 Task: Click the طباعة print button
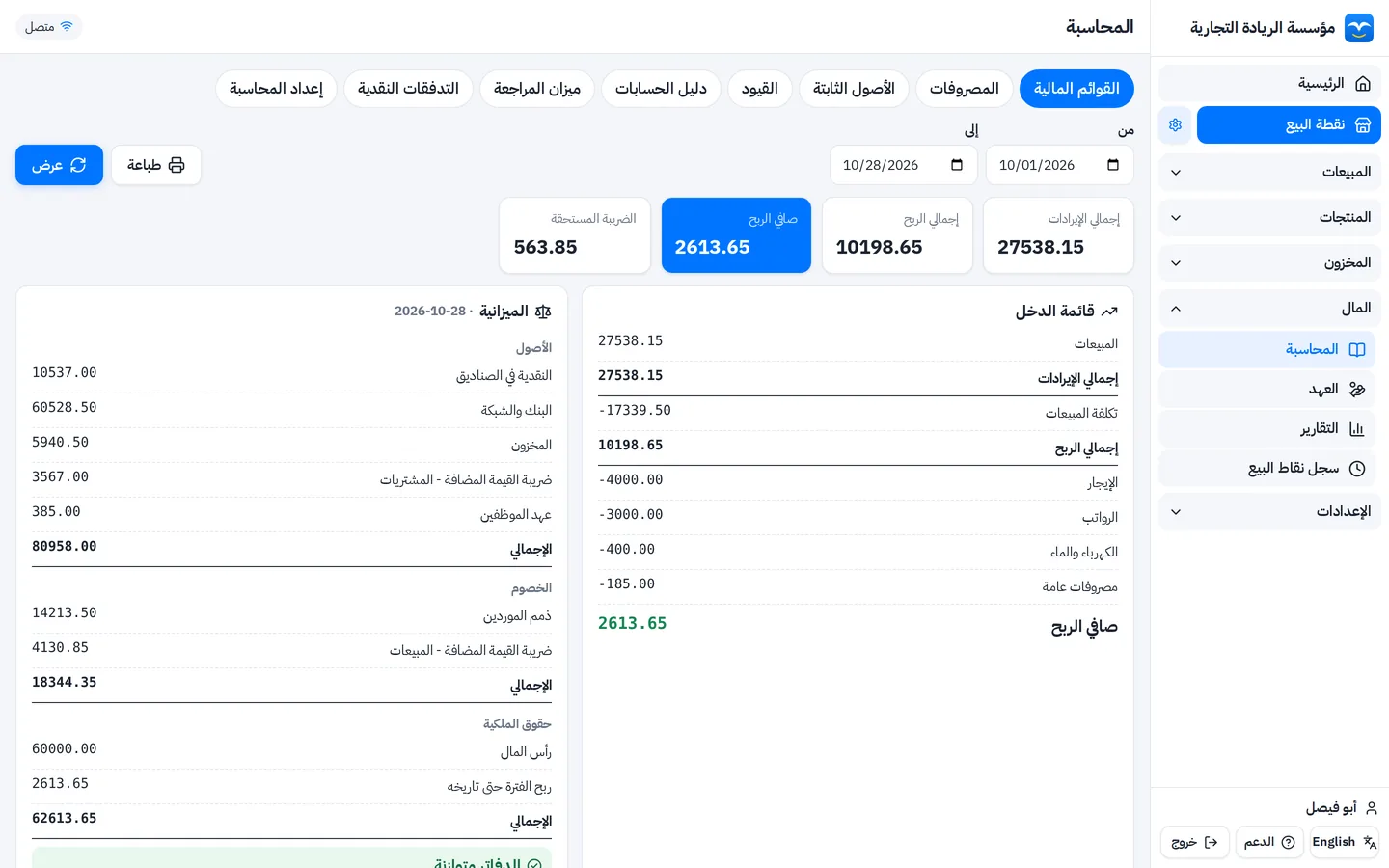156,165
